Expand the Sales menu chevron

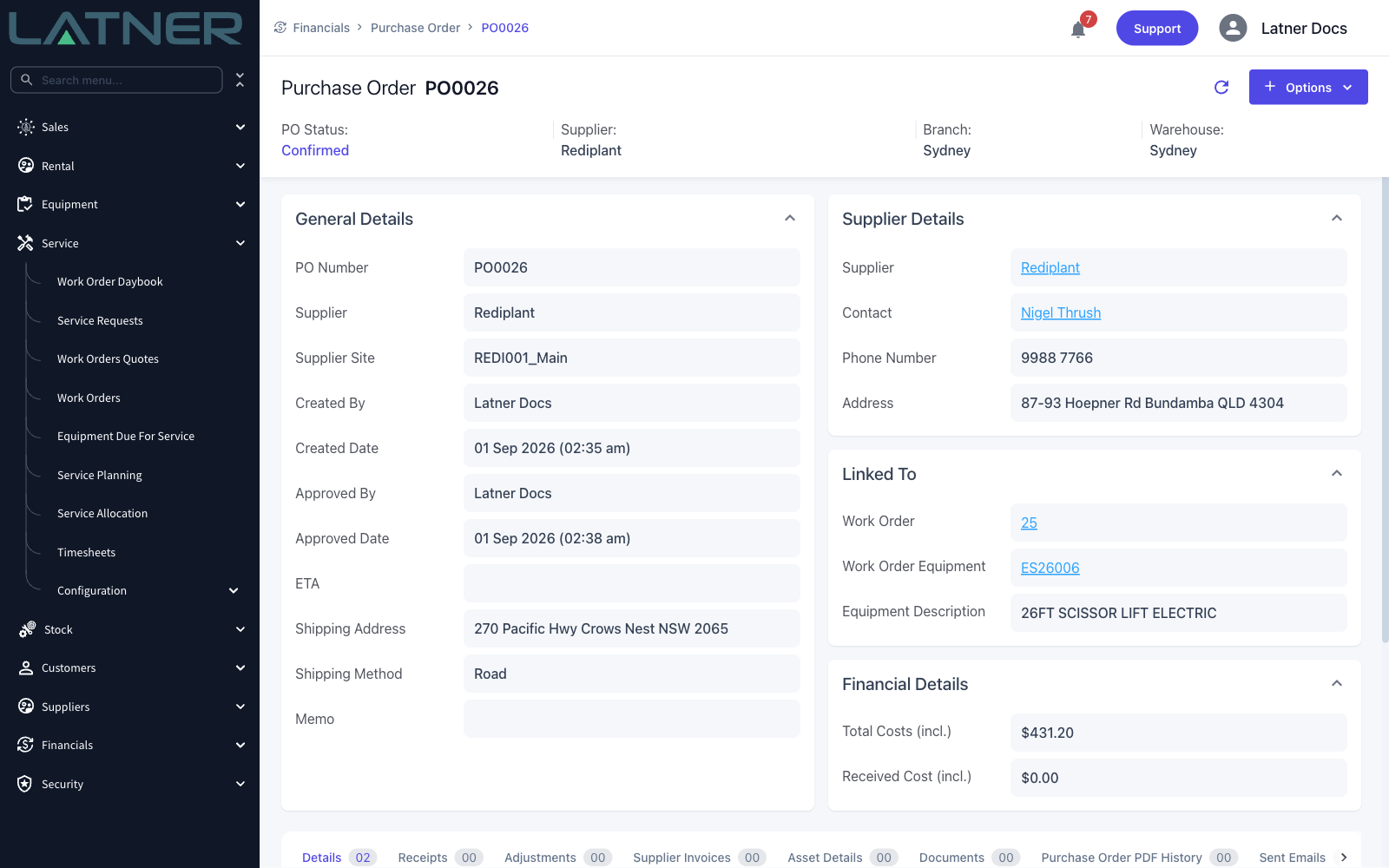pyautogui.click(x=240, y=127)
